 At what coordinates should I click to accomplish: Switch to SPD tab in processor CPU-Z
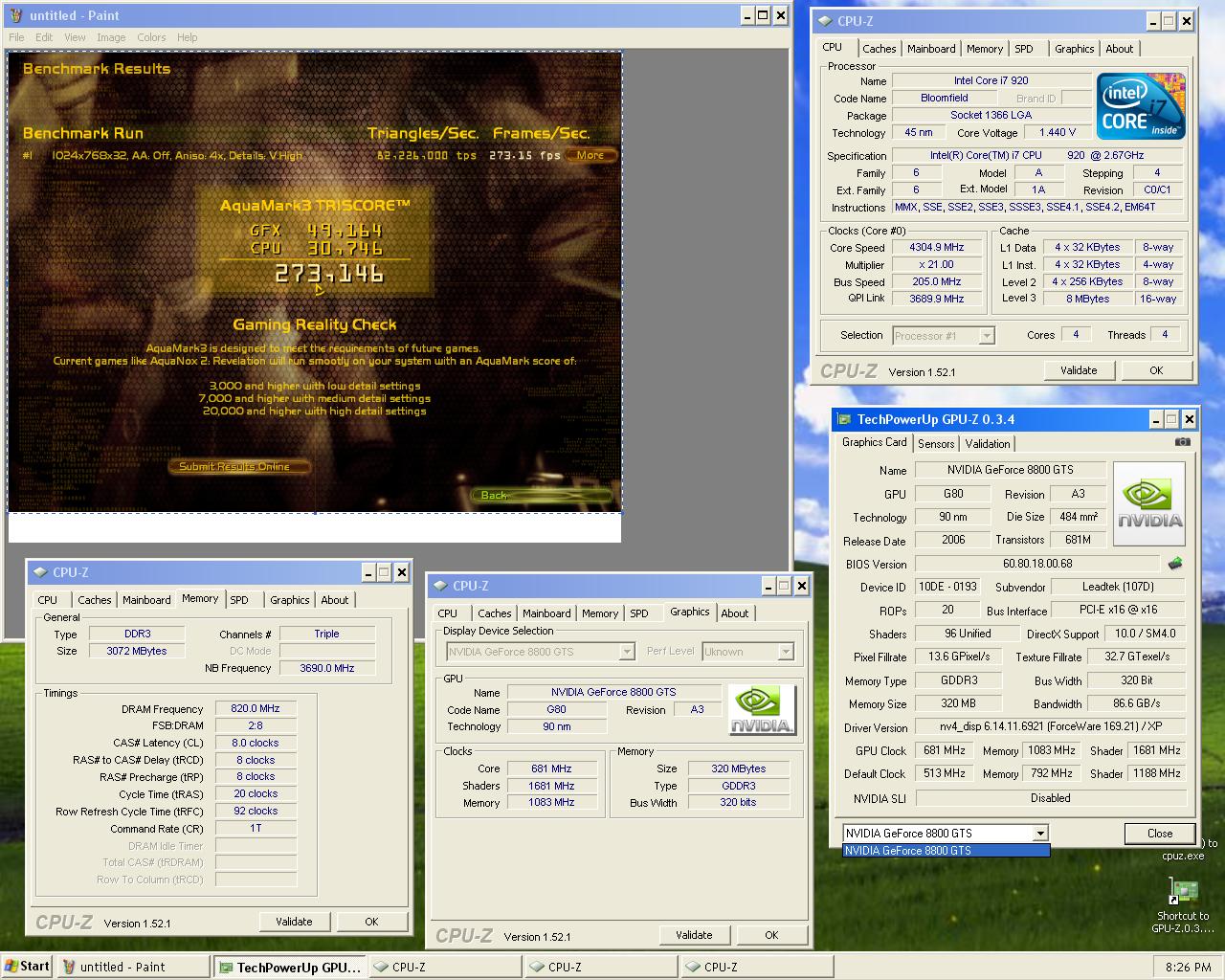coord(1024,49)
